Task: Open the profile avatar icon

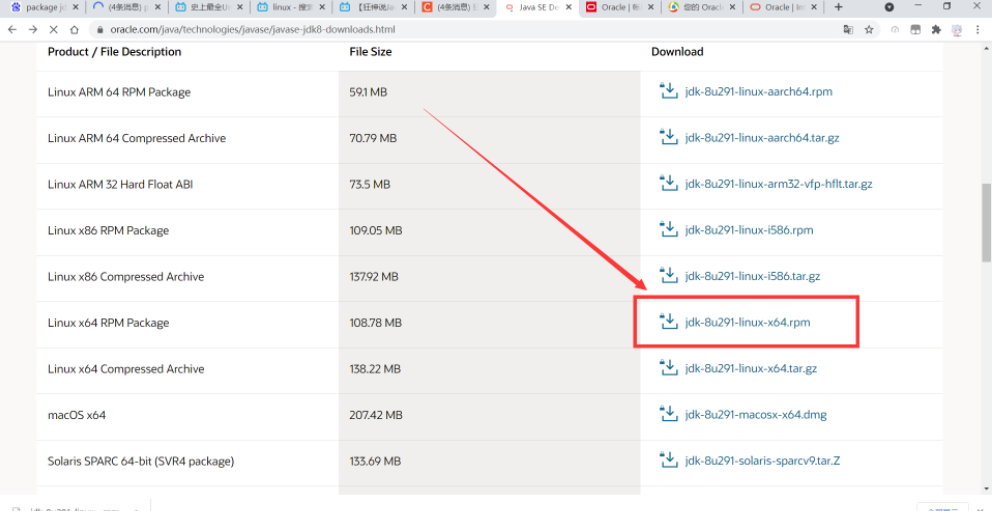Action: [957, 30]
